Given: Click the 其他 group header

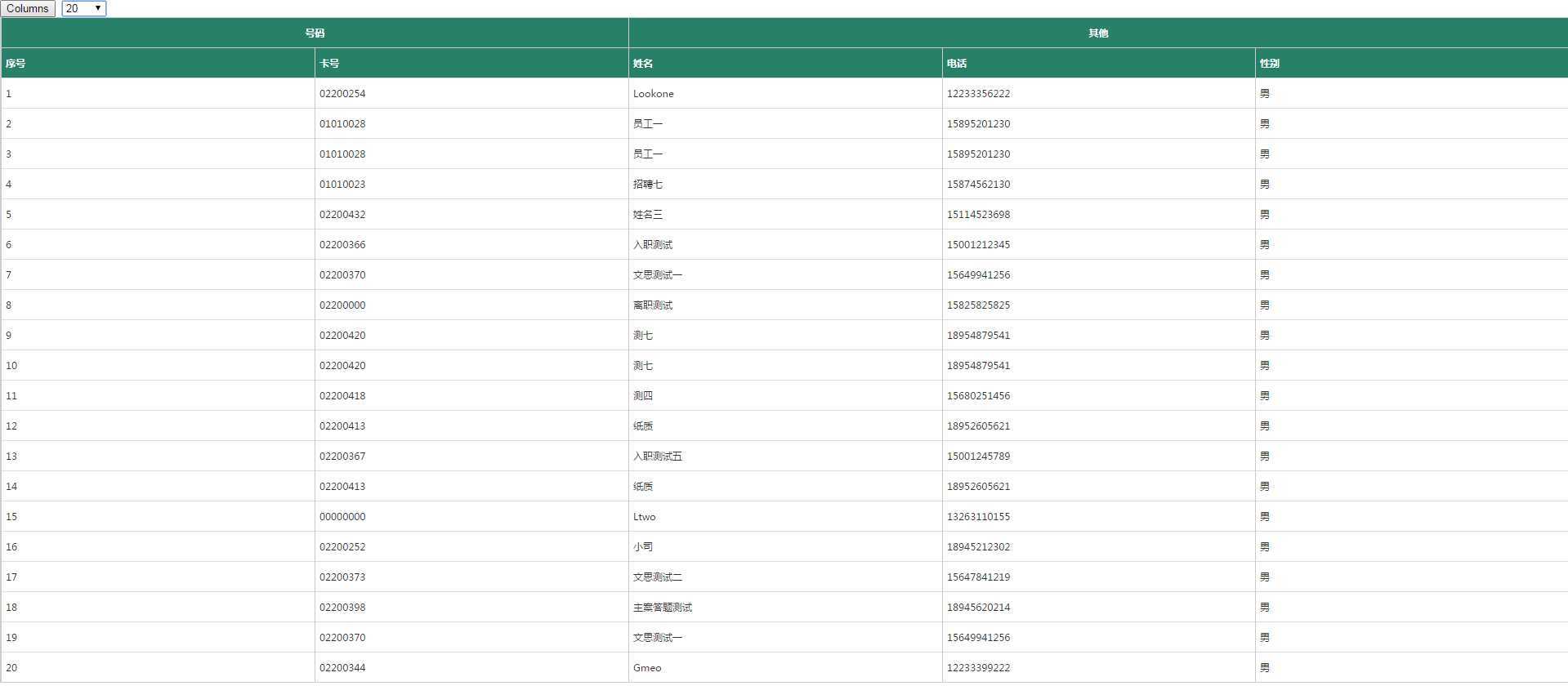Looking at the screenshot, I should click(1098, 33).
